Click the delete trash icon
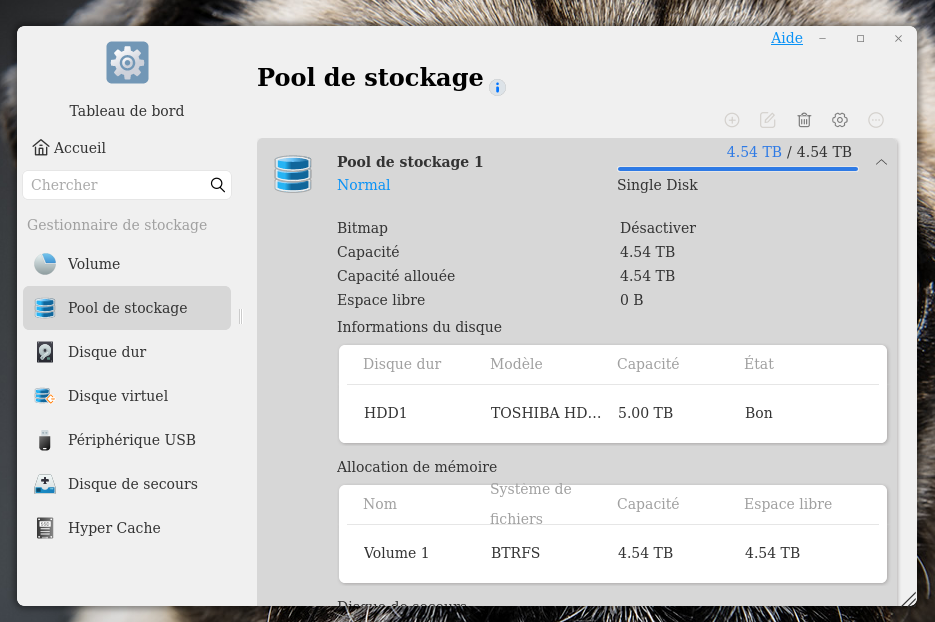The height and width of the screenshot is (622, 935). 804,120
